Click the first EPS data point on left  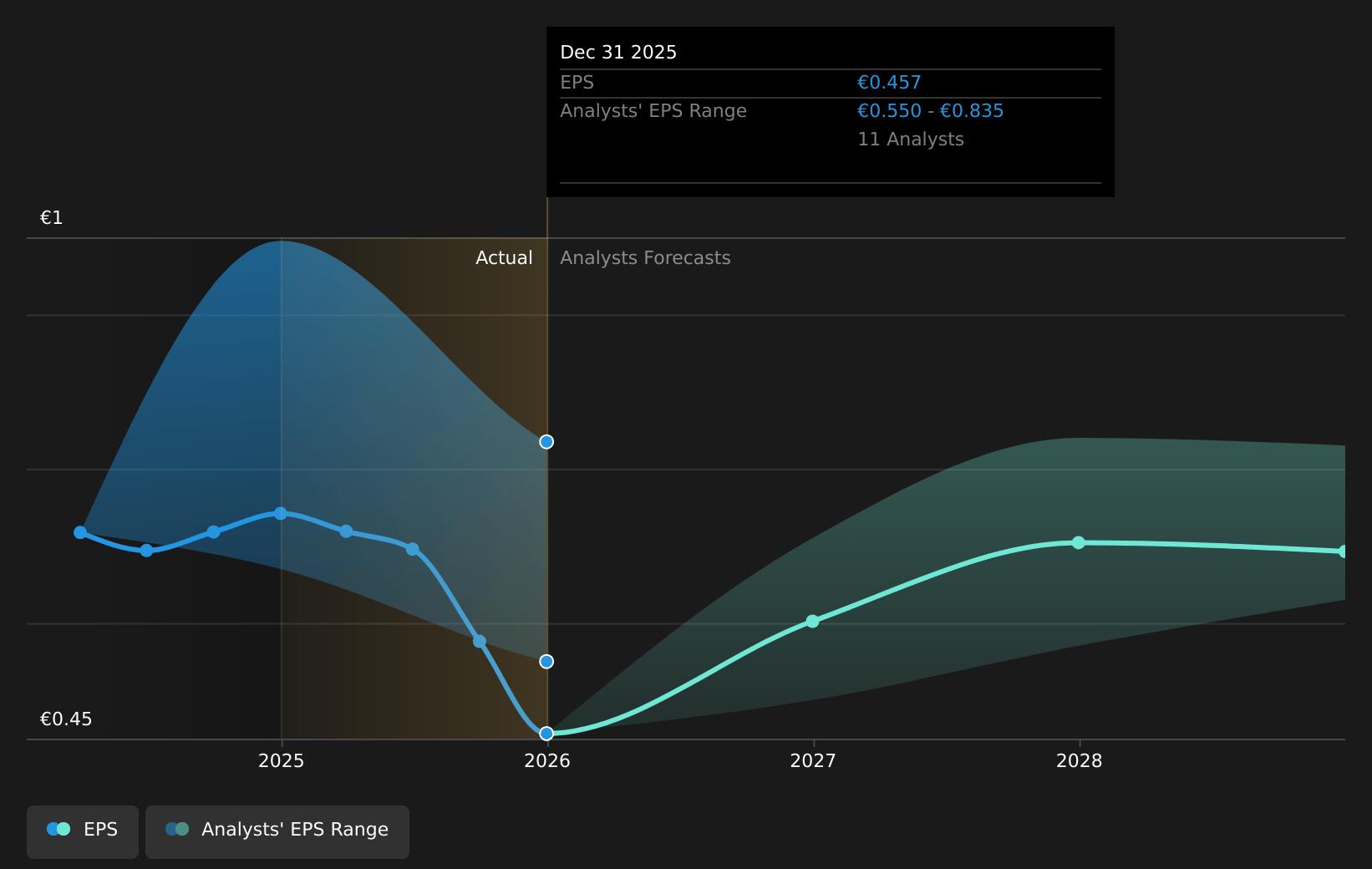pos(80,532)
